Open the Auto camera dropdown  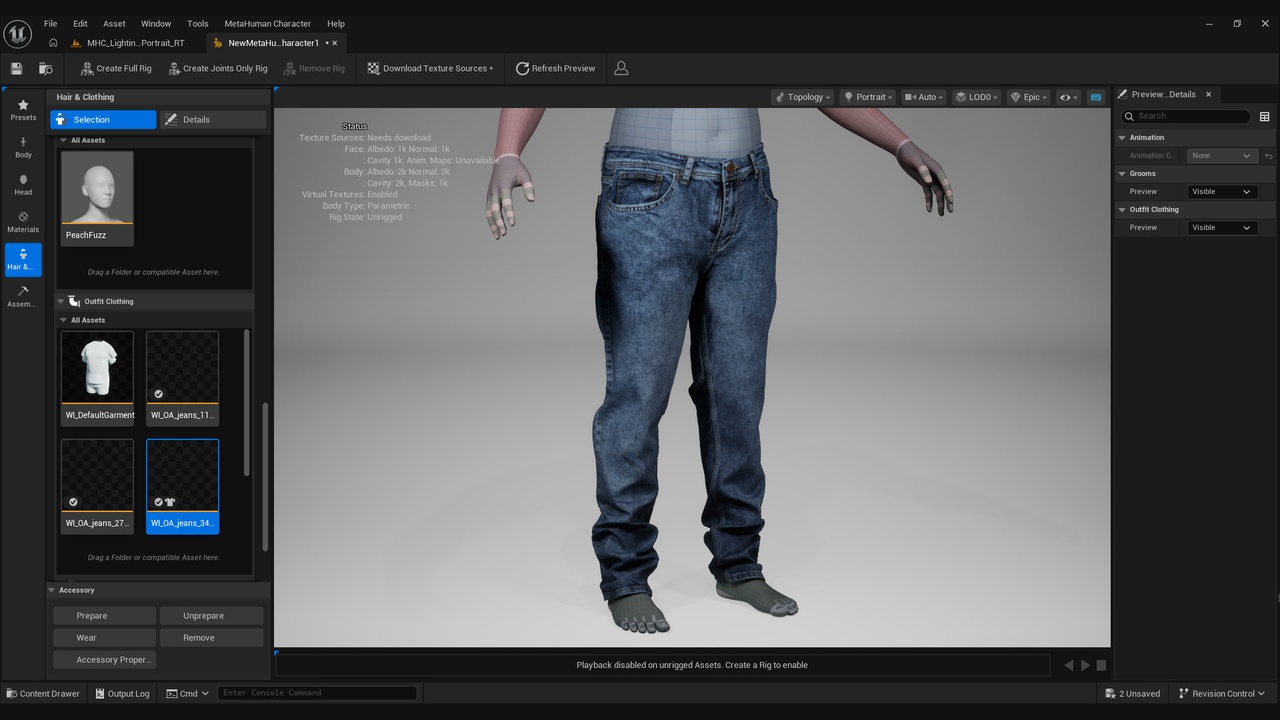point(924,97)
